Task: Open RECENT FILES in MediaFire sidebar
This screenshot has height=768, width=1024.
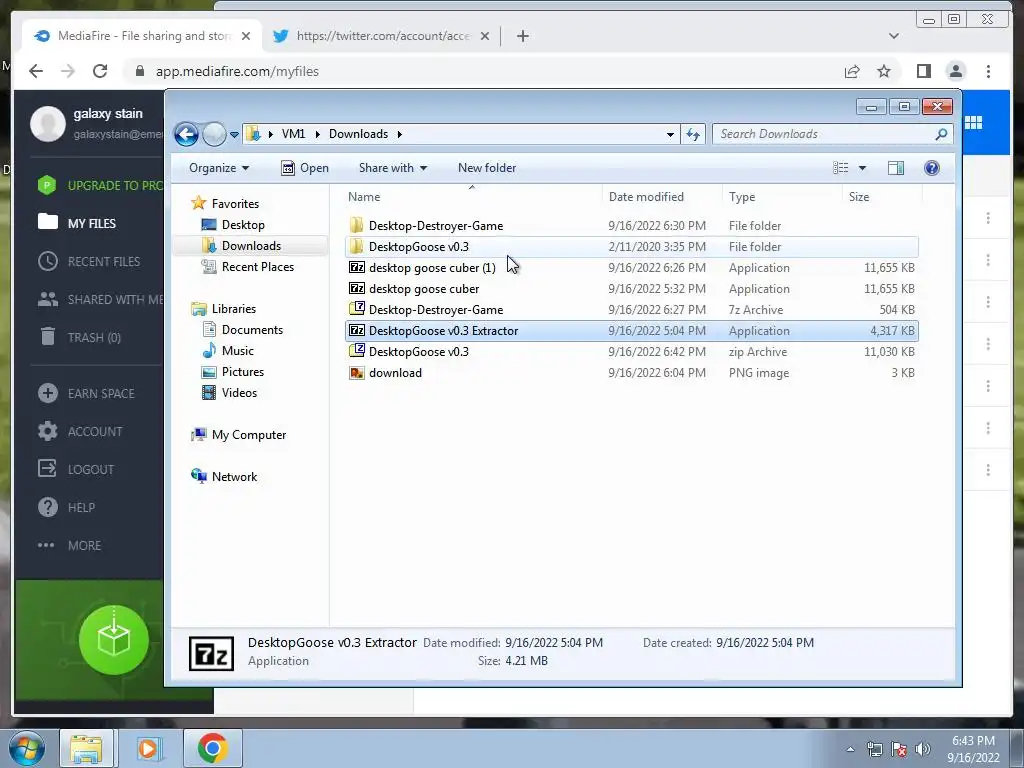Action: (x=89, y=261)
